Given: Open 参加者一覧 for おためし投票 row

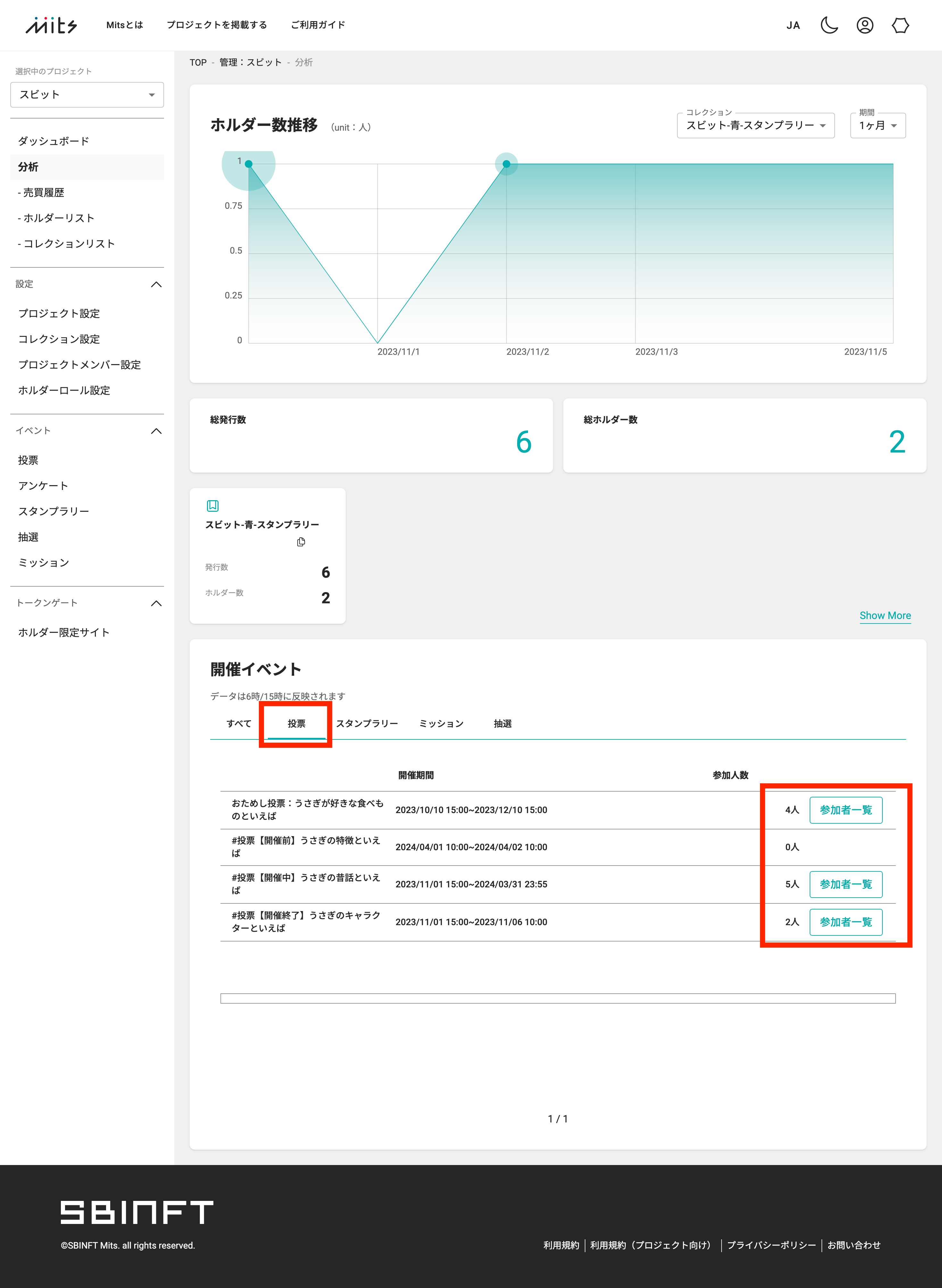Looking at the screenshot, I should coord(846,811).
